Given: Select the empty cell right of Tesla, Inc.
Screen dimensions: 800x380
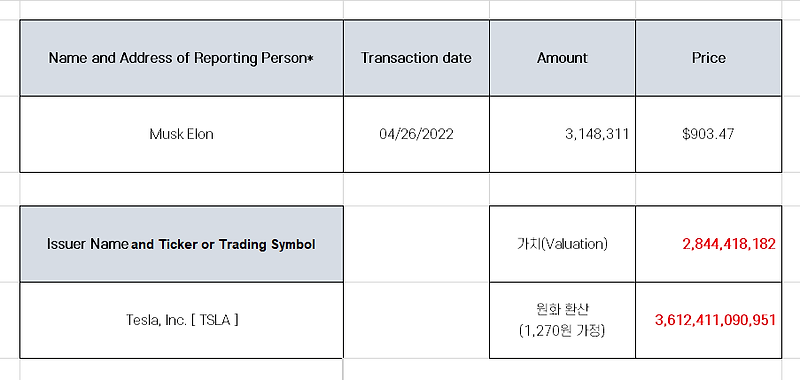Looking at the screenshot, I should tap(416, 320).
